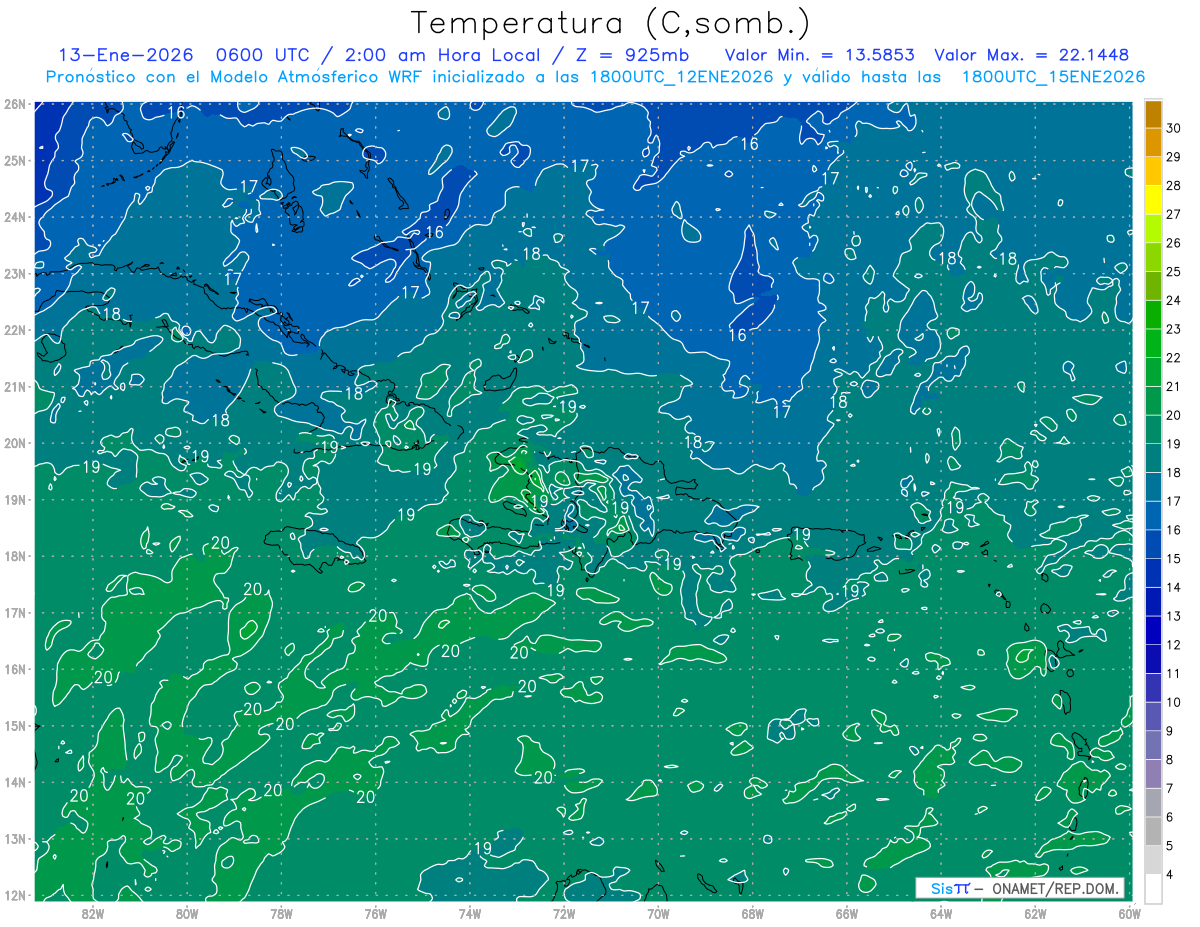Click the 13N latitude axis label
Viewport: 1200px width, 927px height.
tap(14, 838)
